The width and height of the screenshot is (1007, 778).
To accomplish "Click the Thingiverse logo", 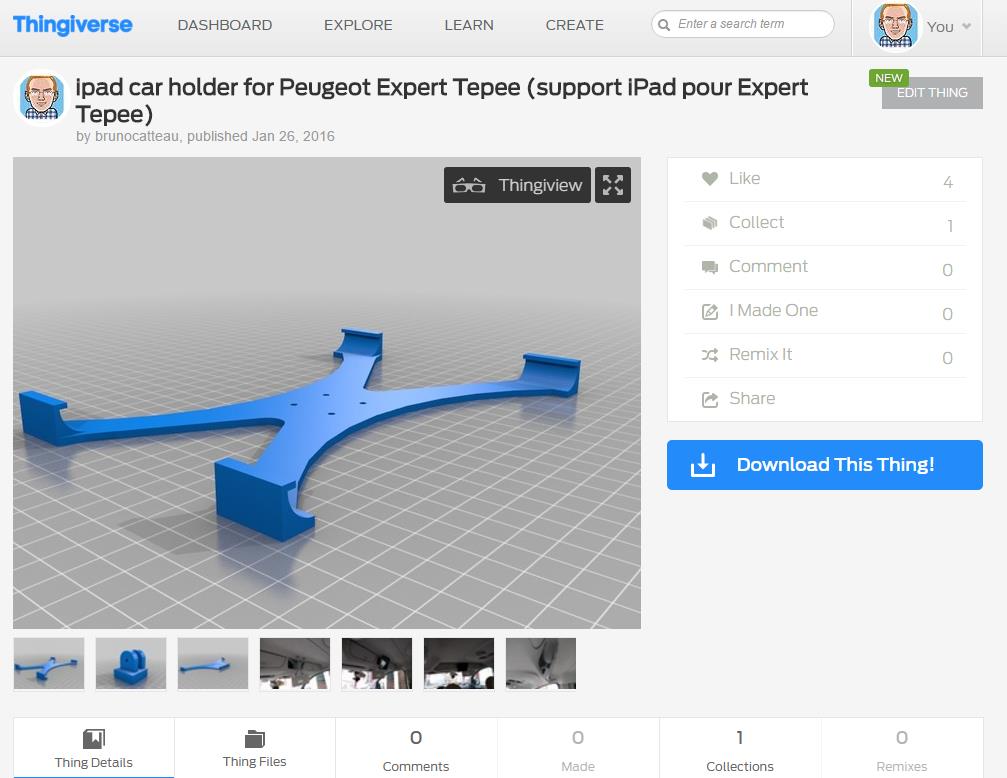I will pos(73,25).
